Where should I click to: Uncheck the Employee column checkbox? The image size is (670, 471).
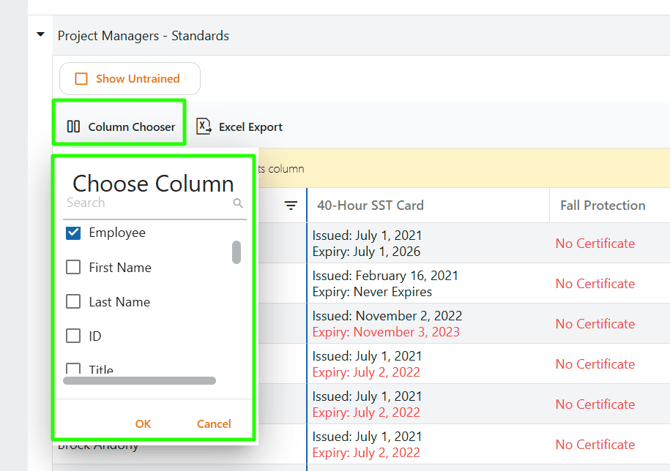point(73,233)
